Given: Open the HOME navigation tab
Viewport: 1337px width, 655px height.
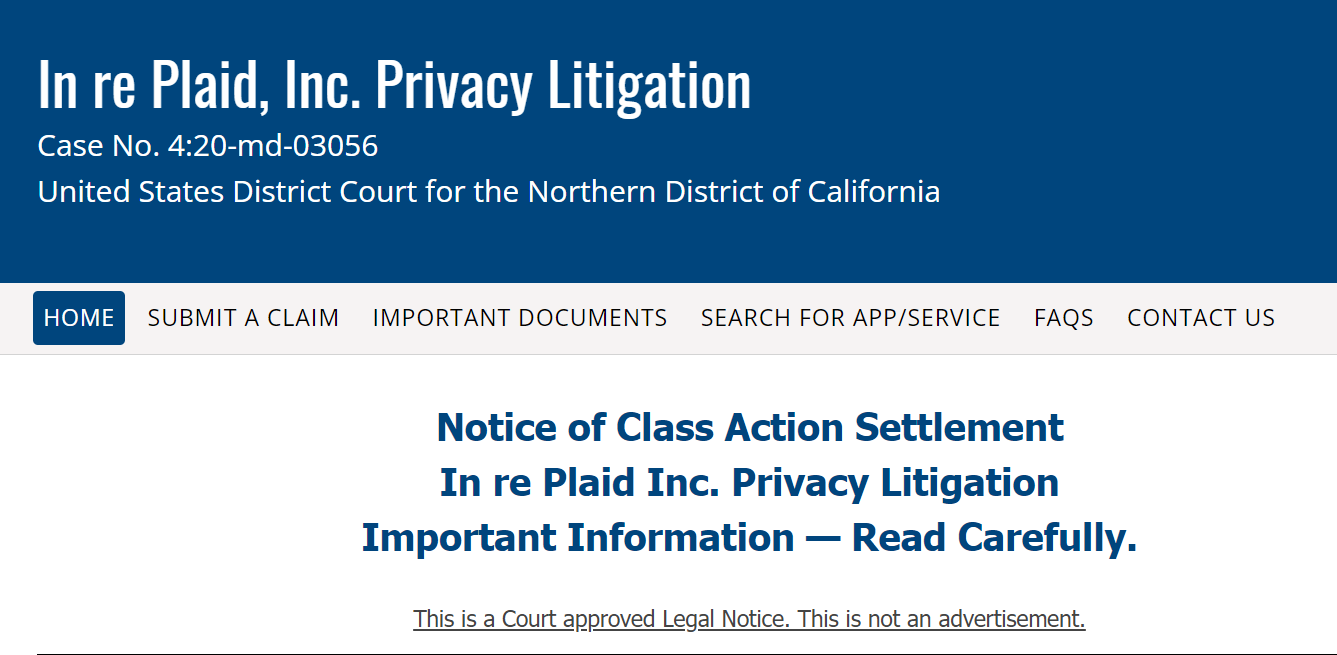Looking at the screenshot, I should point(79,318).
